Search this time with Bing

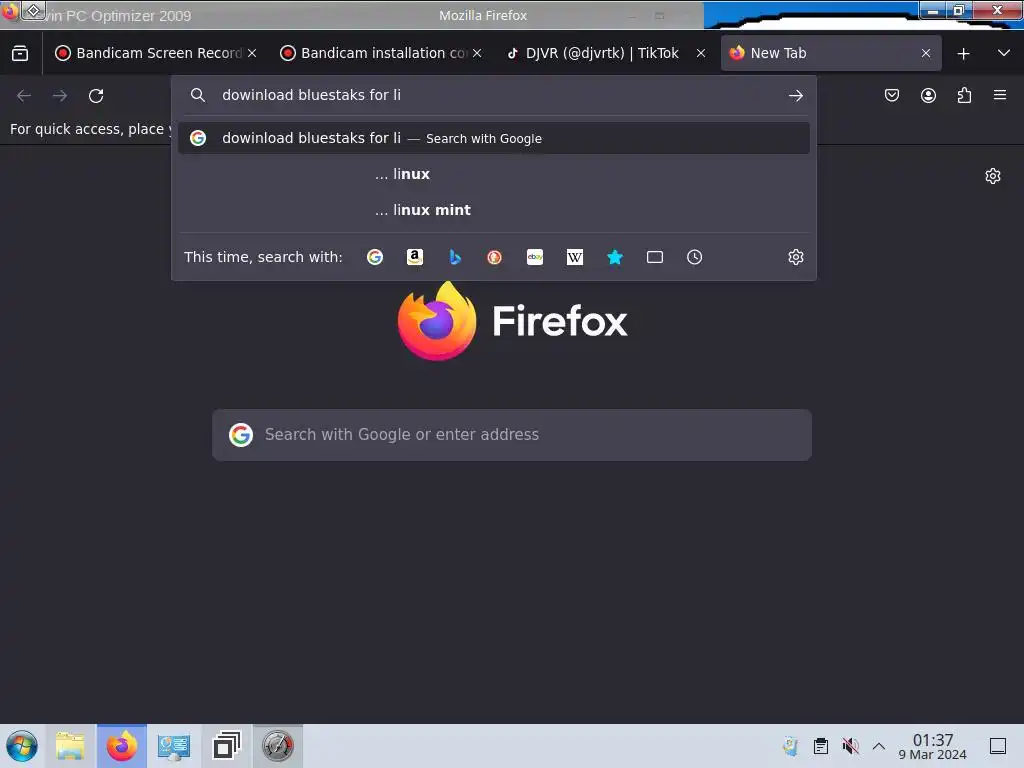click(x=455, y=257)
